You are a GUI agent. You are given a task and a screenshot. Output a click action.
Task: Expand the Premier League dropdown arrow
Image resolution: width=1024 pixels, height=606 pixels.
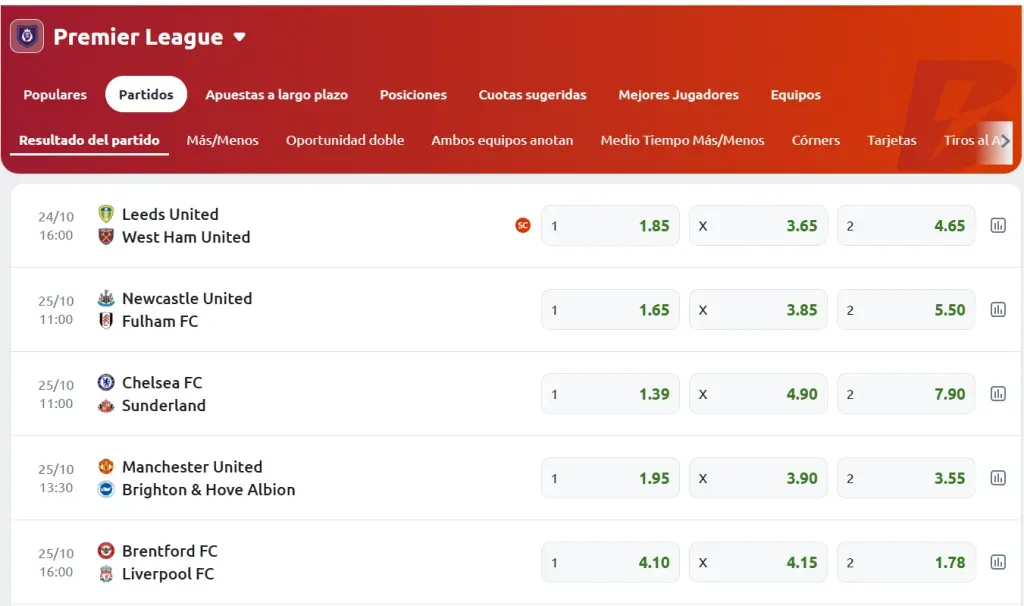[239, 38]
